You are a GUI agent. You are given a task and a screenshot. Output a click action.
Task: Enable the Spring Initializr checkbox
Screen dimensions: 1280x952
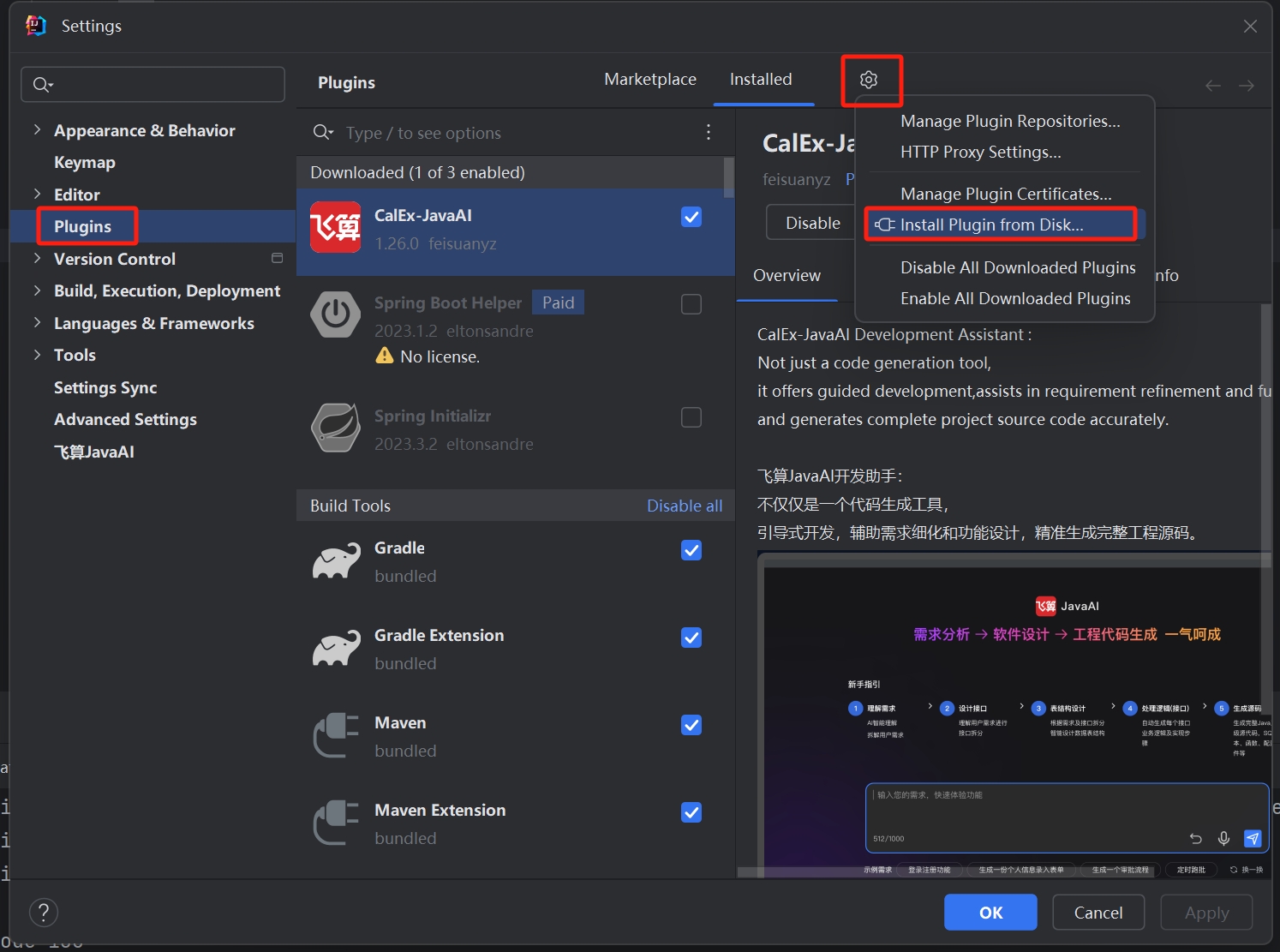click(691, 417)
